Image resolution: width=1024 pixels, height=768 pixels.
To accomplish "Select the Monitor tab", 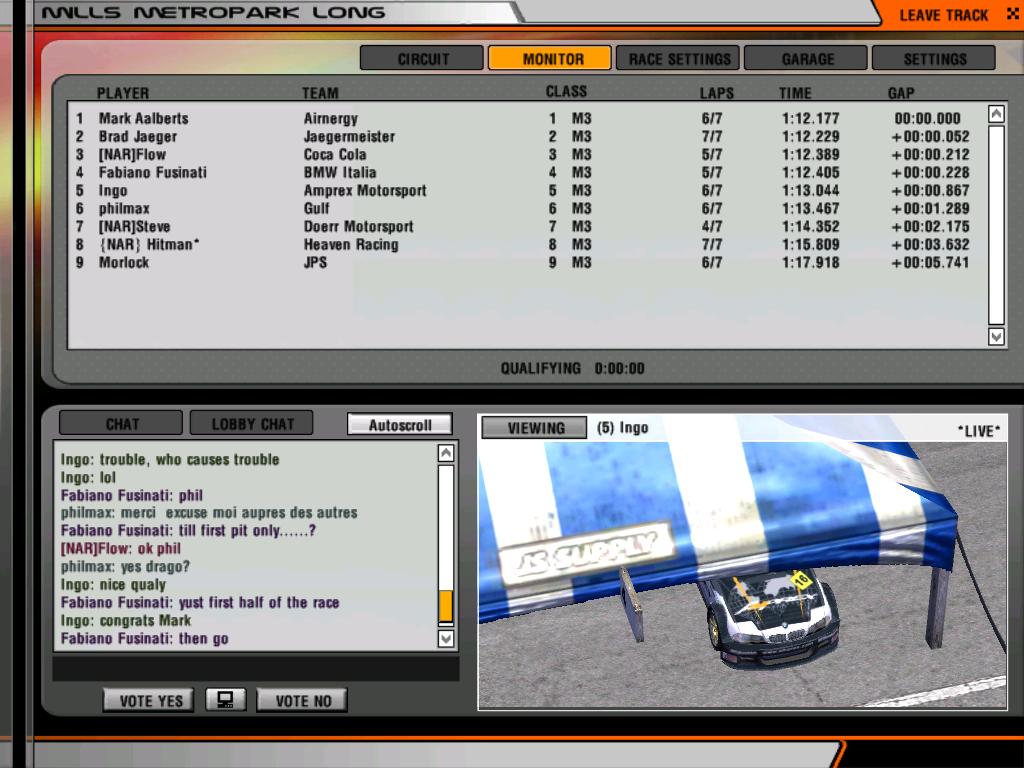I will 551,59.
